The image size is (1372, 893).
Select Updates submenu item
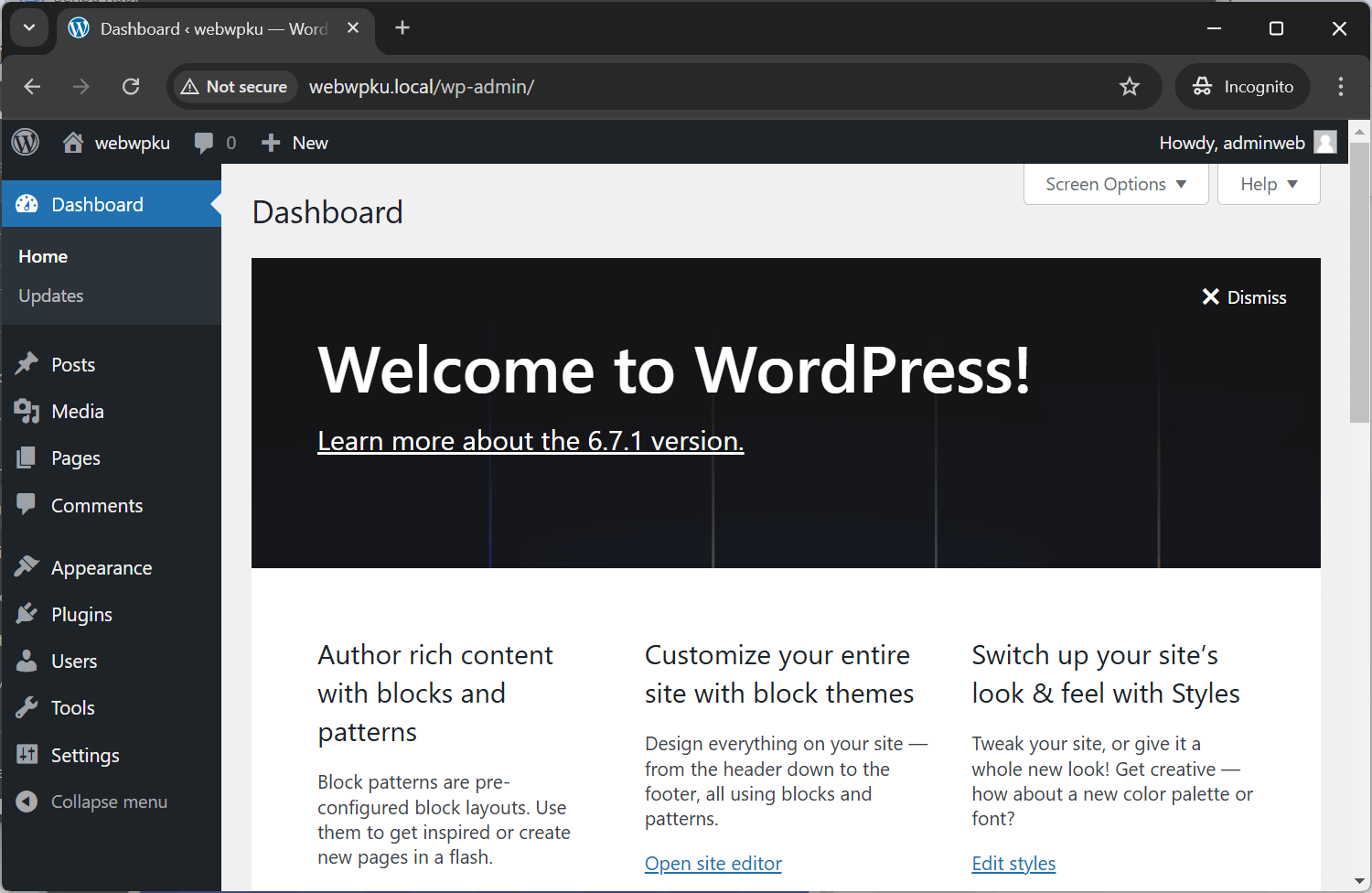click(x=51, y=296)
